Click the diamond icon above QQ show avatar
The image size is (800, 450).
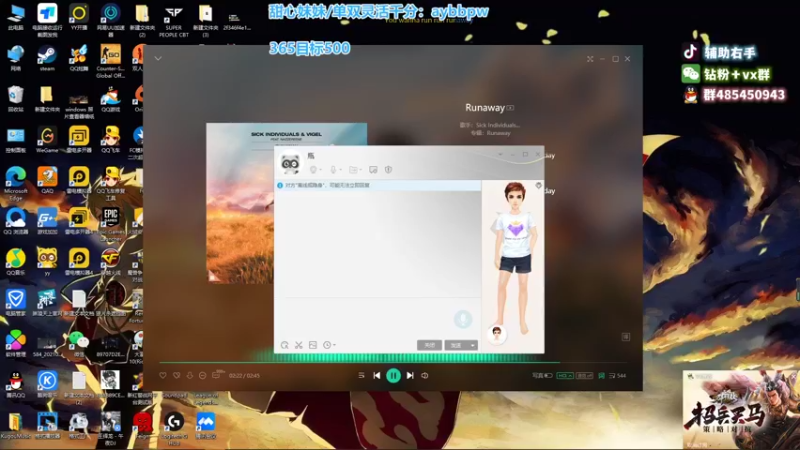(x=538, y=185)
